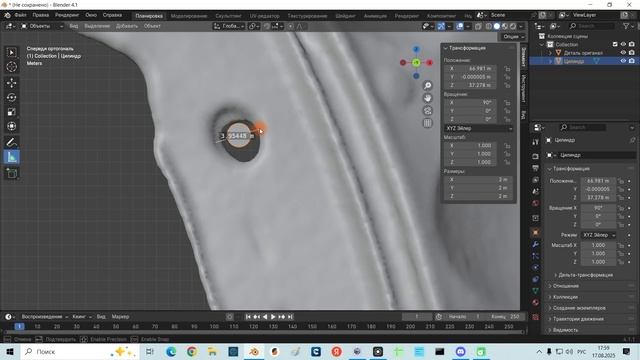Toggle viewport gizmos display button

pos(441,26)
